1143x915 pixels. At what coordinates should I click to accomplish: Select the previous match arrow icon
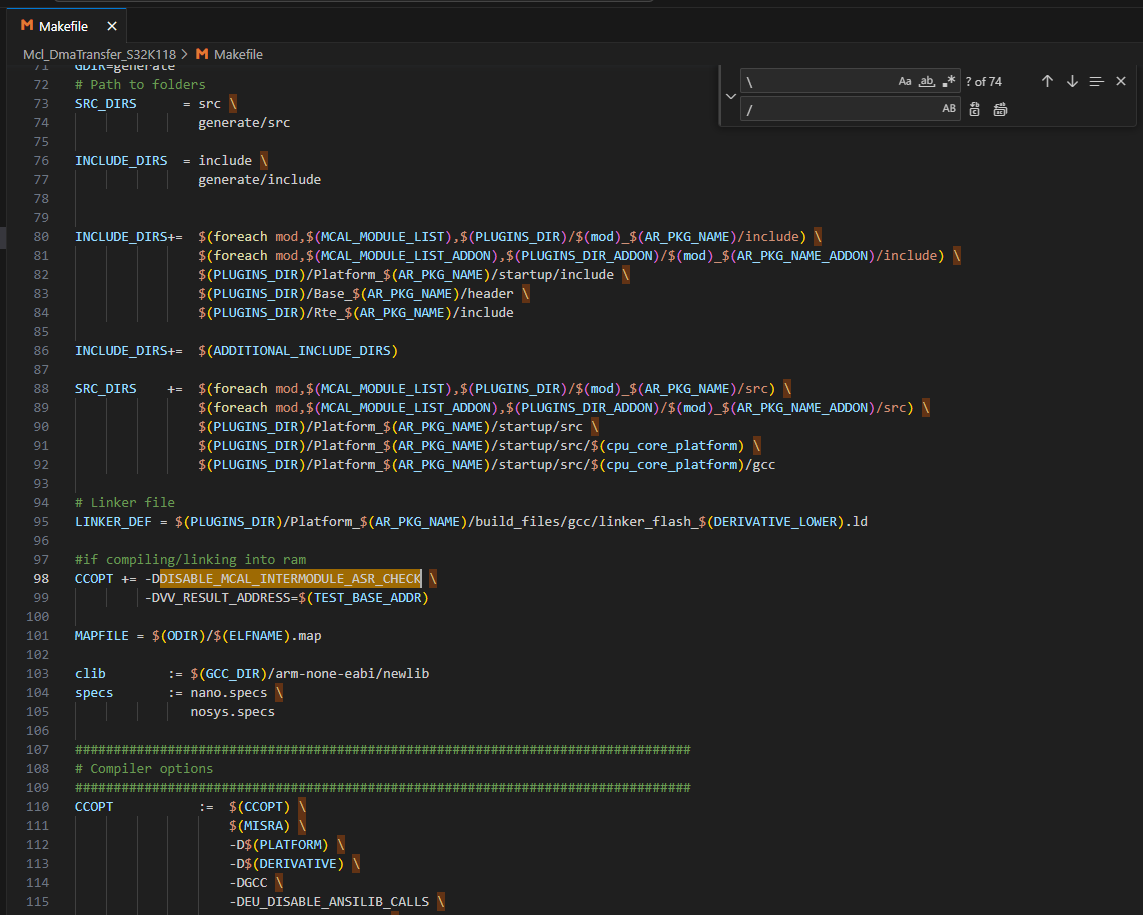(1047, 81)
